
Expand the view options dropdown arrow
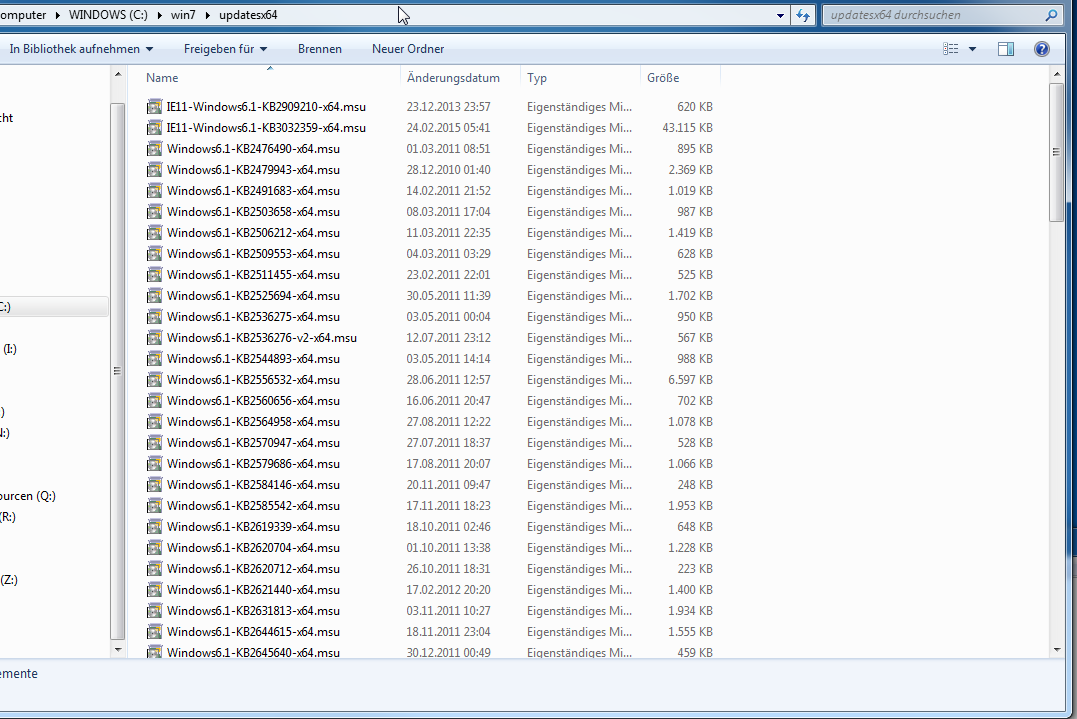[x=972, y=49]
